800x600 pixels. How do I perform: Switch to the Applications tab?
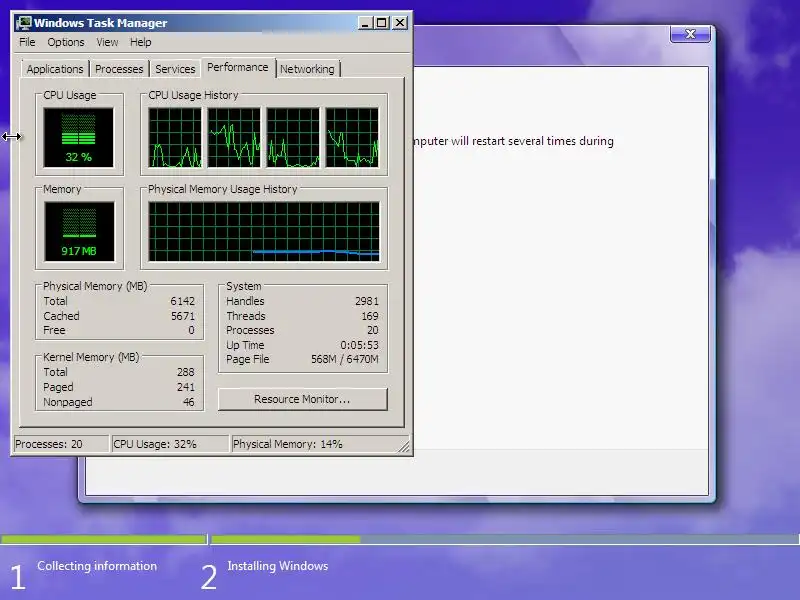[55, 69]
